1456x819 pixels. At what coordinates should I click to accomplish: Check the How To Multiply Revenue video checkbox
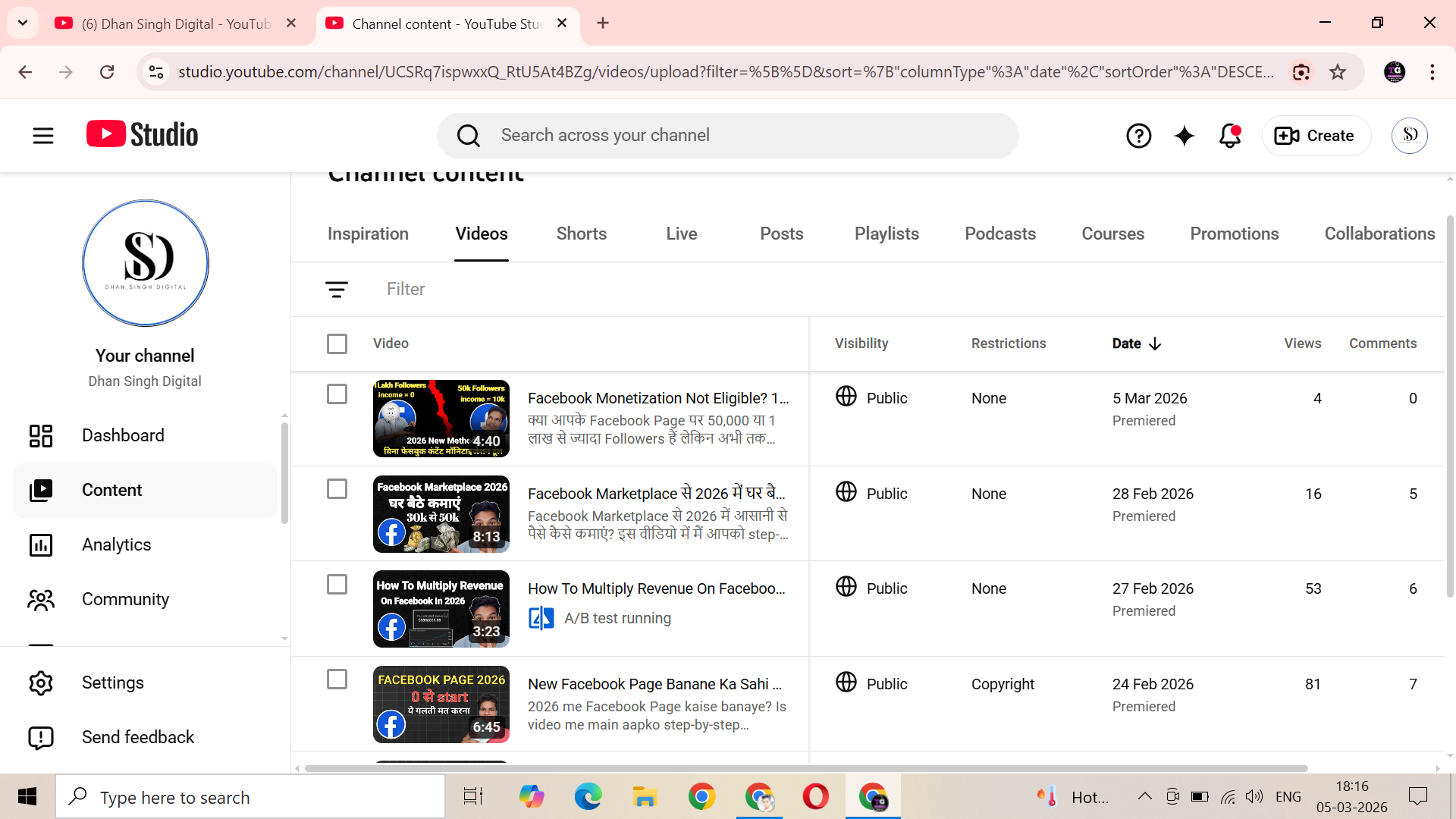[337, 585]
